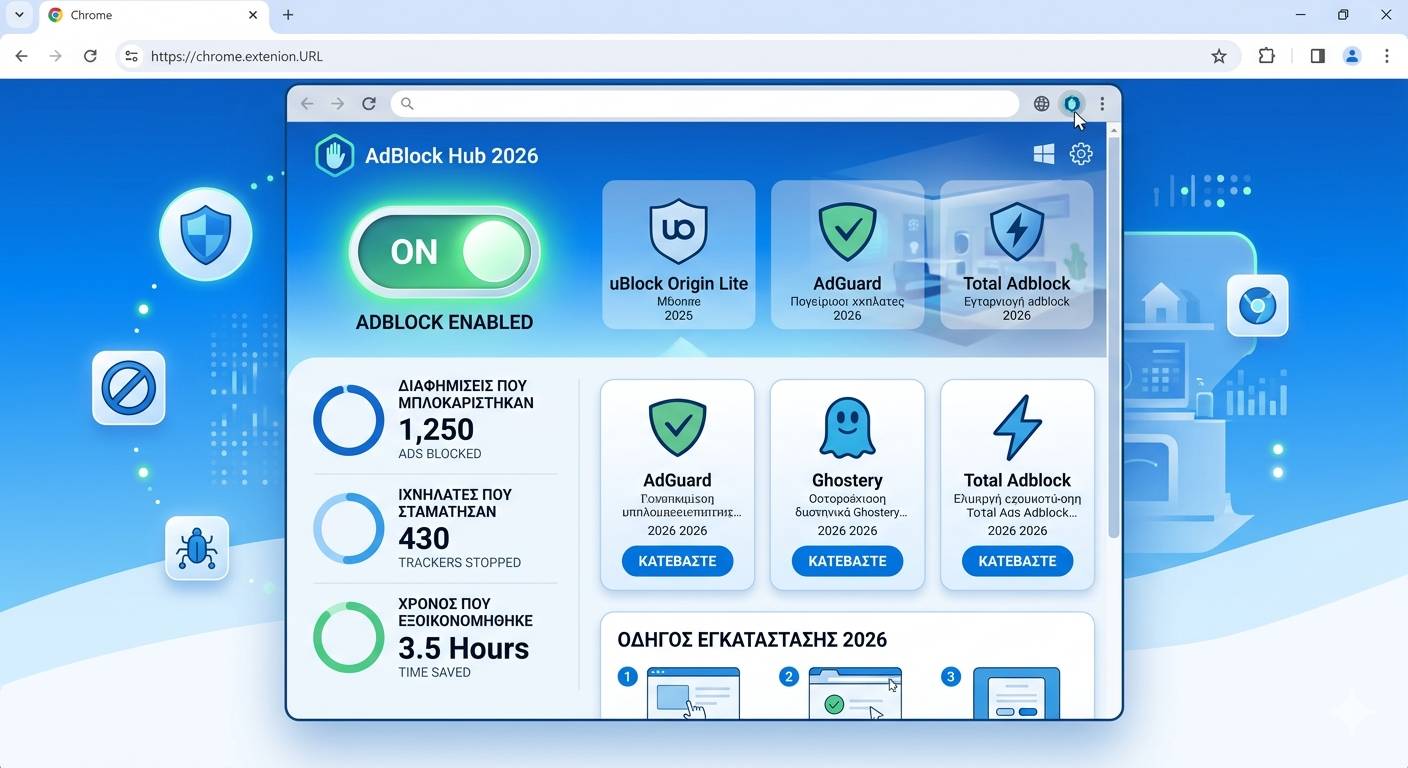Select the uBlock Origin Lite card
Screen dimensions: 1408x768
click(678, 254)
